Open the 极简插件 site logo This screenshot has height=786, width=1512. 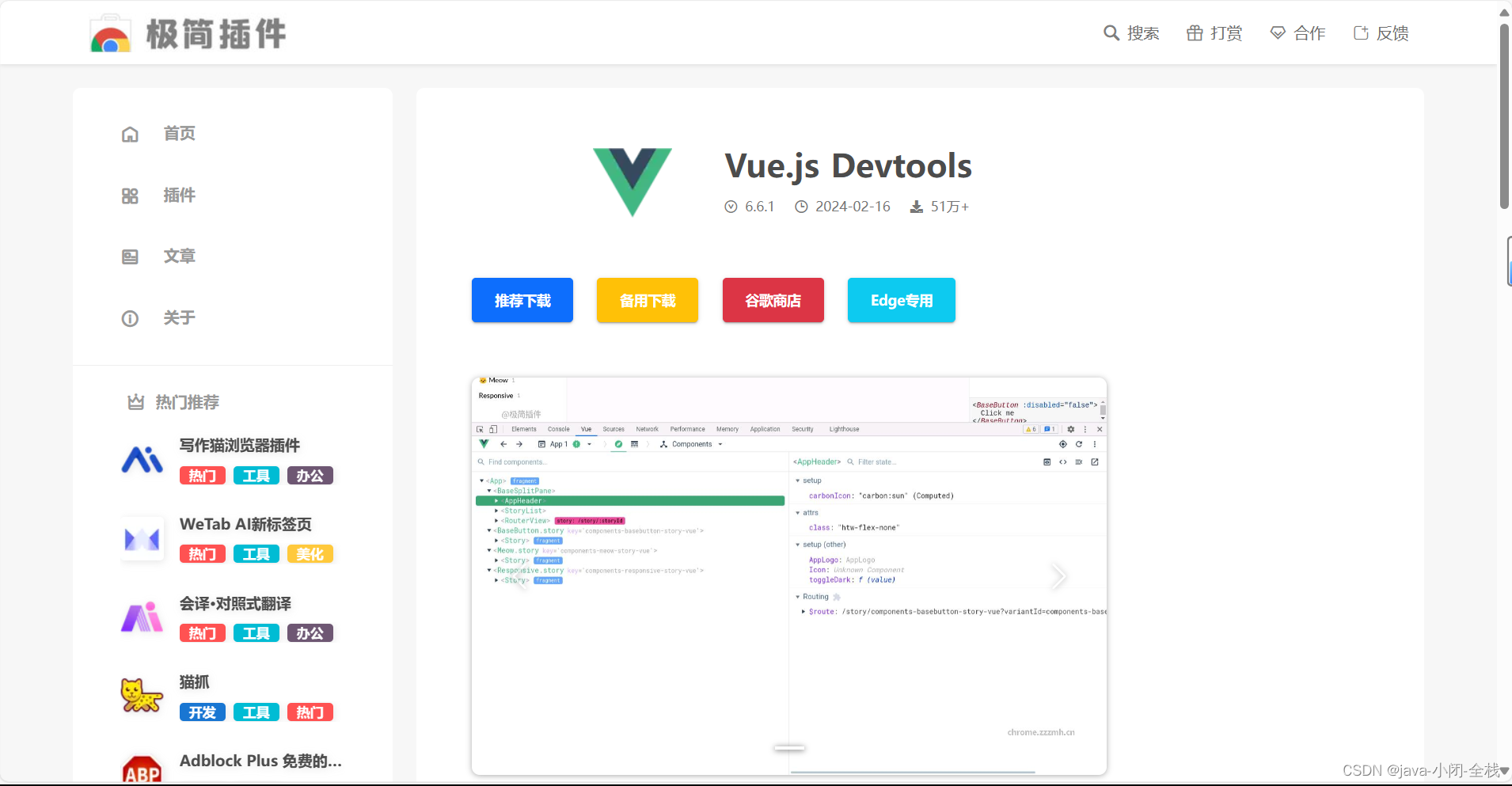tap(188, 34)
